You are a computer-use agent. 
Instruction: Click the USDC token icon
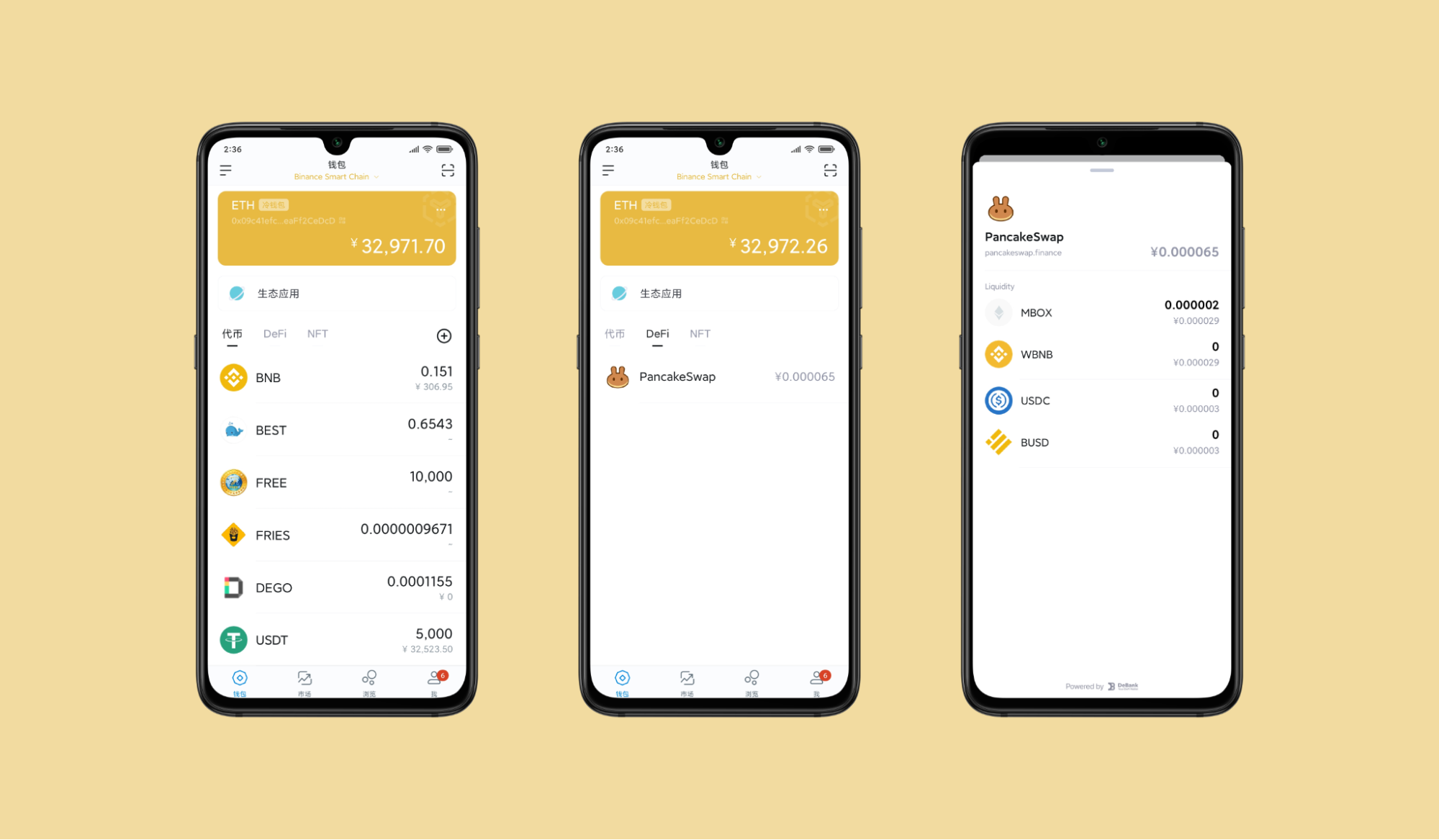point(1000,399)
